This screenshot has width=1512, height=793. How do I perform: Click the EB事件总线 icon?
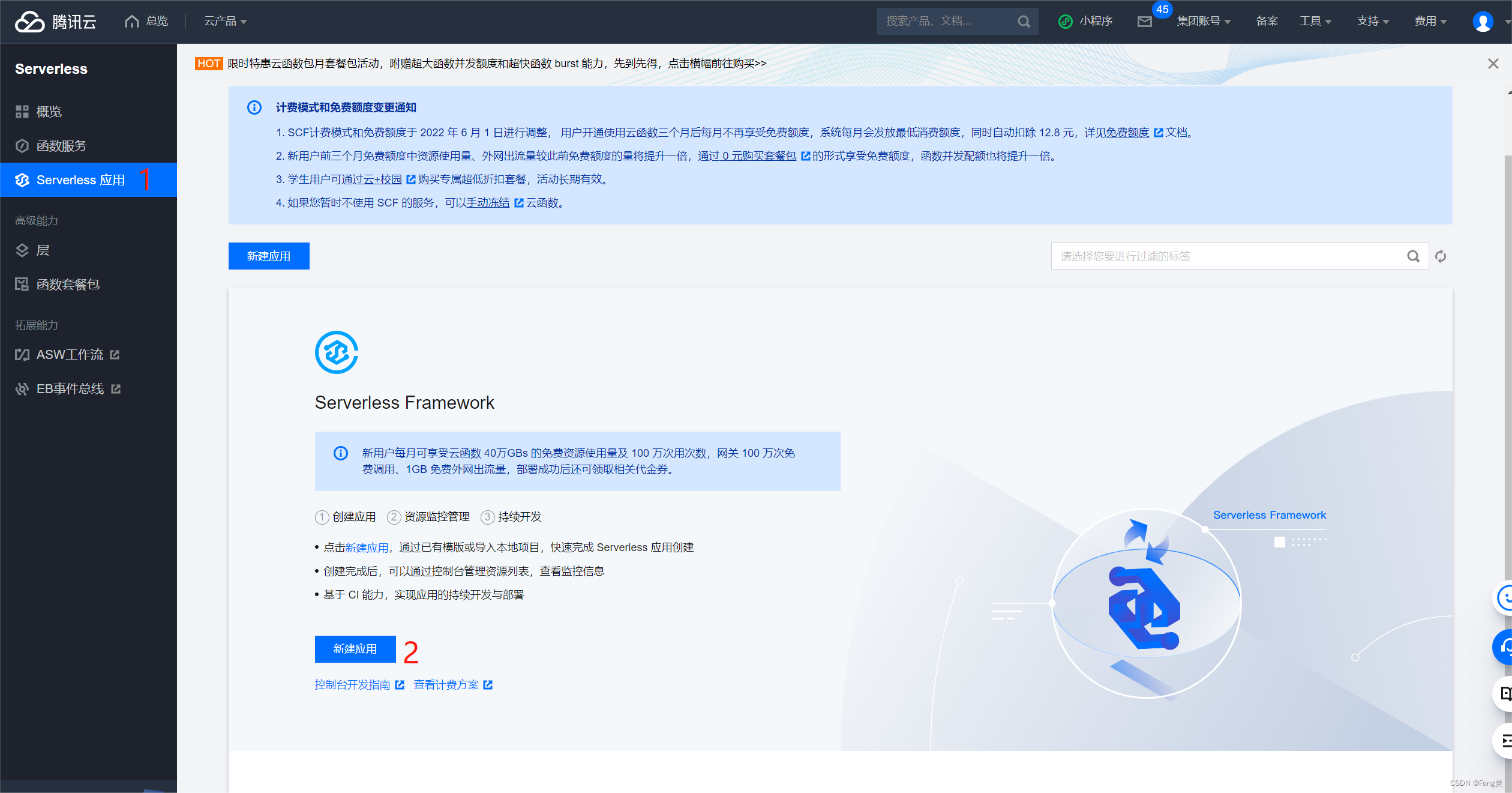[x=22, y=389]
